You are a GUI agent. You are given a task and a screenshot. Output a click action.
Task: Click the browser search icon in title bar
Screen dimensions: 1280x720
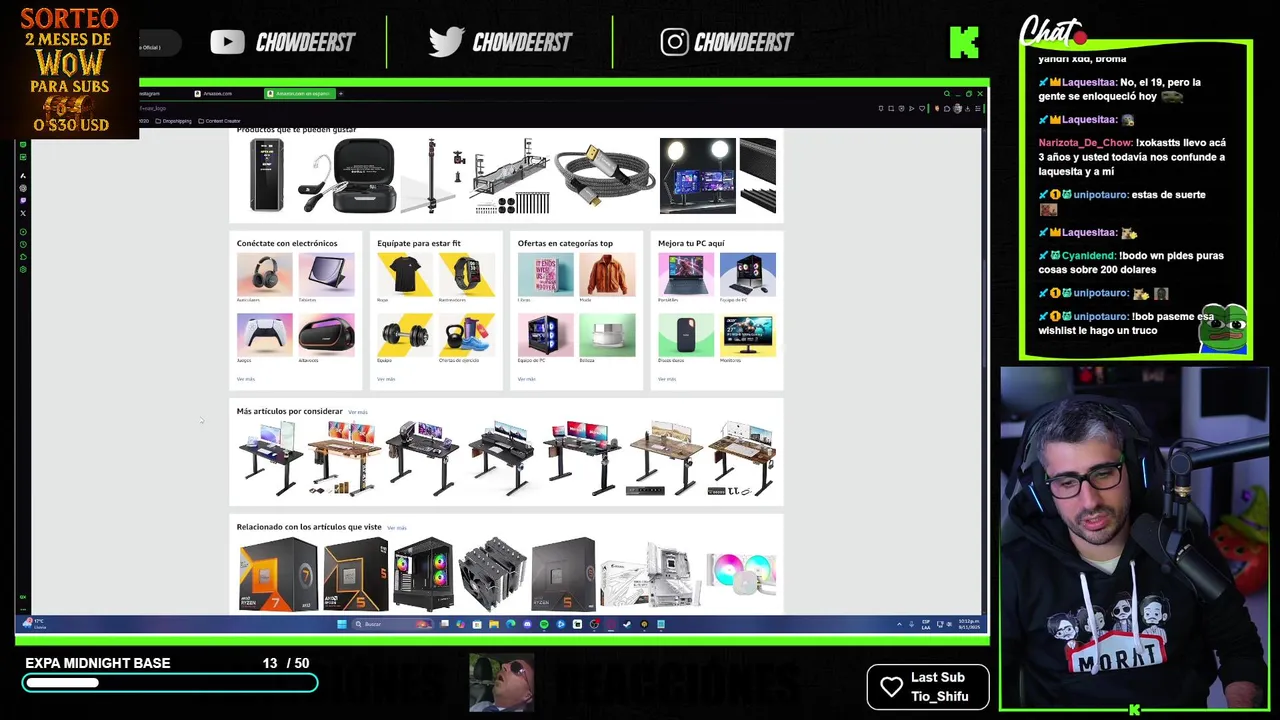pyautogui.click(x=947, y=93)
